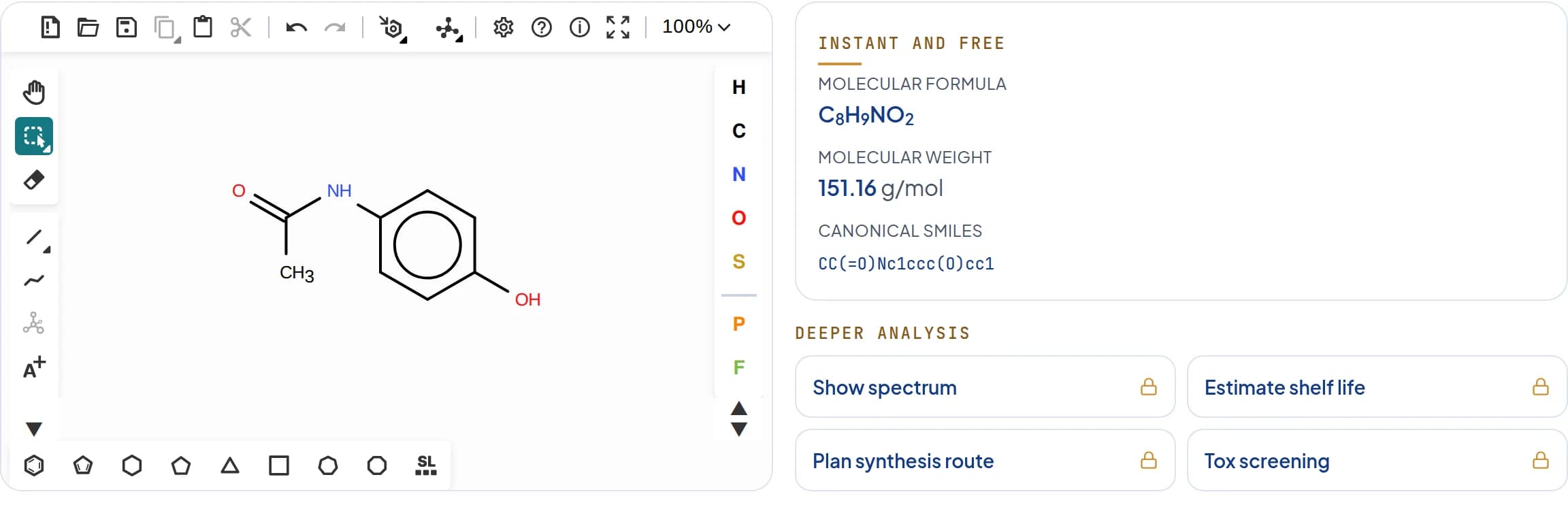The image size is (1568, 524).
Task: Click the molecular formula C8H9NO2
Action: pos(866,115)
